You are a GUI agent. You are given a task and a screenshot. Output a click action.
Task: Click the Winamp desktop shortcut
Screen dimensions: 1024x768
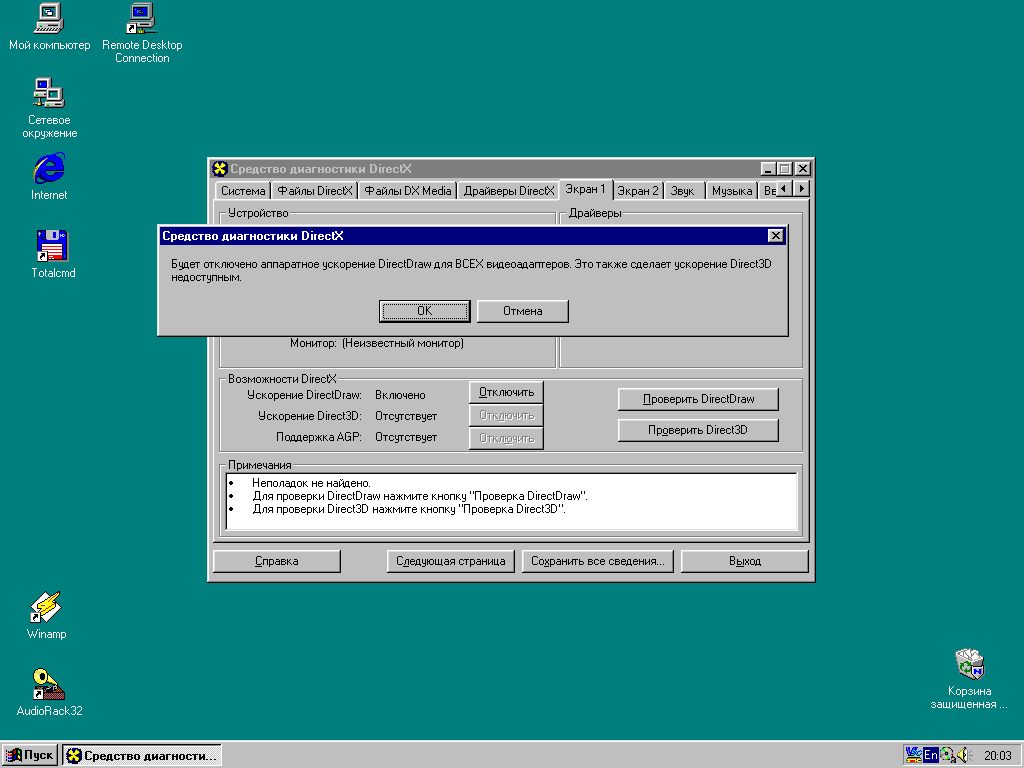46,607
